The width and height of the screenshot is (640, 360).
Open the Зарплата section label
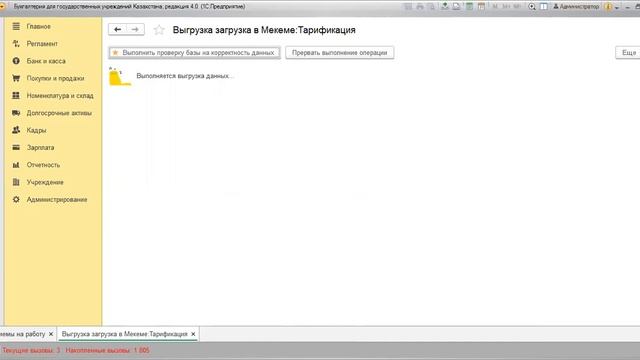tap(40, 148)
